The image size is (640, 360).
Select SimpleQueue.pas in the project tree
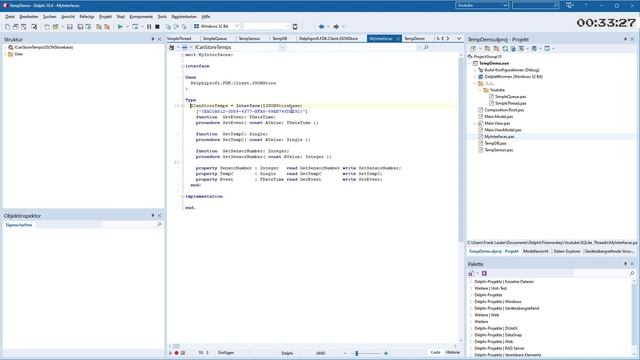pos(510,97)
